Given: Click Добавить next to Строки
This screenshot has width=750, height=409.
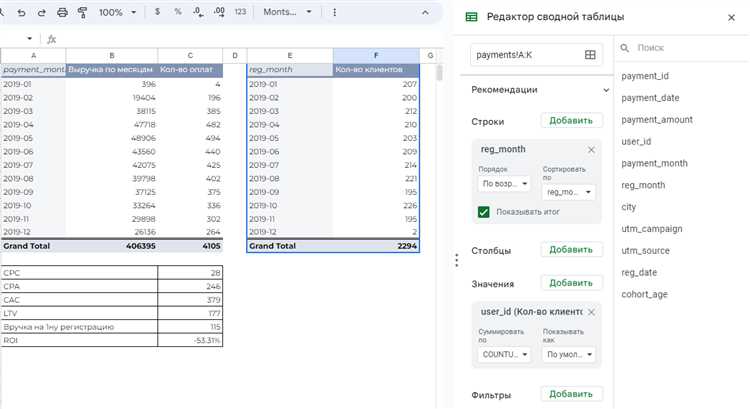Looking at the screenshot, I should [571, 121].
